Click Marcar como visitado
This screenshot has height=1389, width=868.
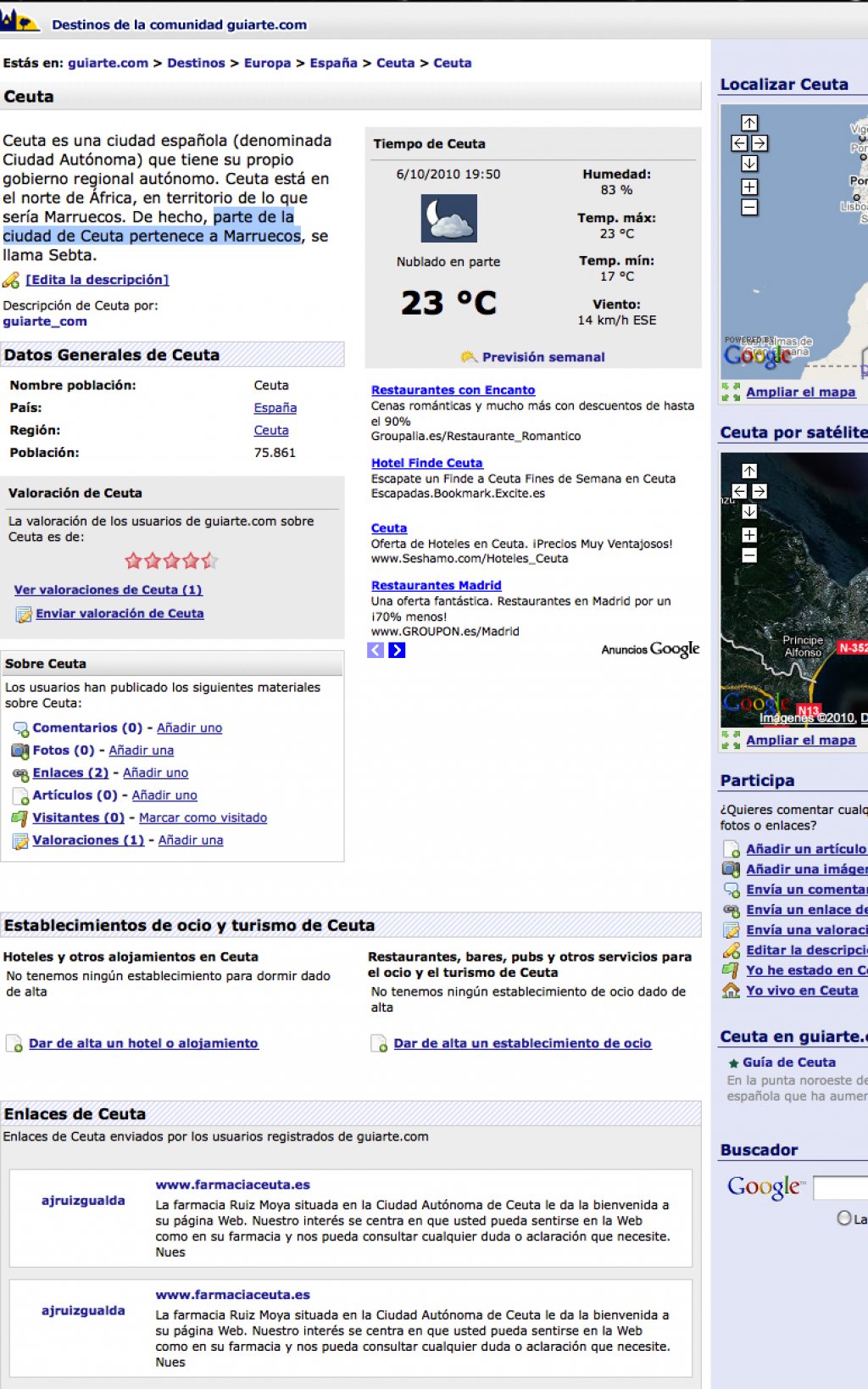pyautogui.click(x=203, y=817)
